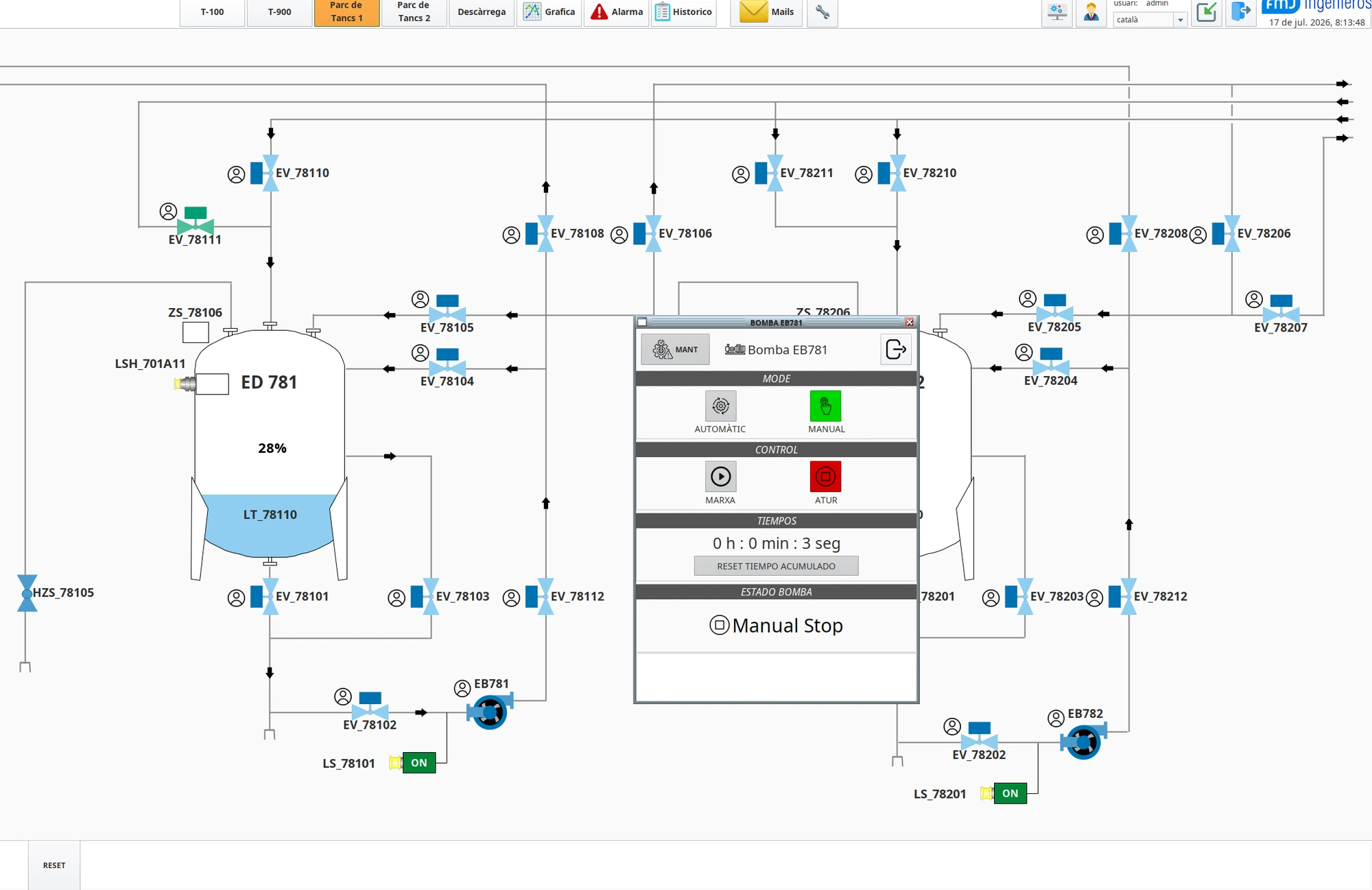Click the user icon beside EB781 pump
Screen dimensions: 1372x890
[462, 688]
